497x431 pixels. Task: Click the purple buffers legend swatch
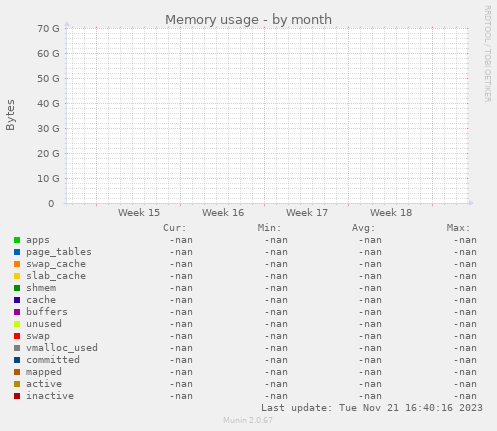[x=17, y=312]
